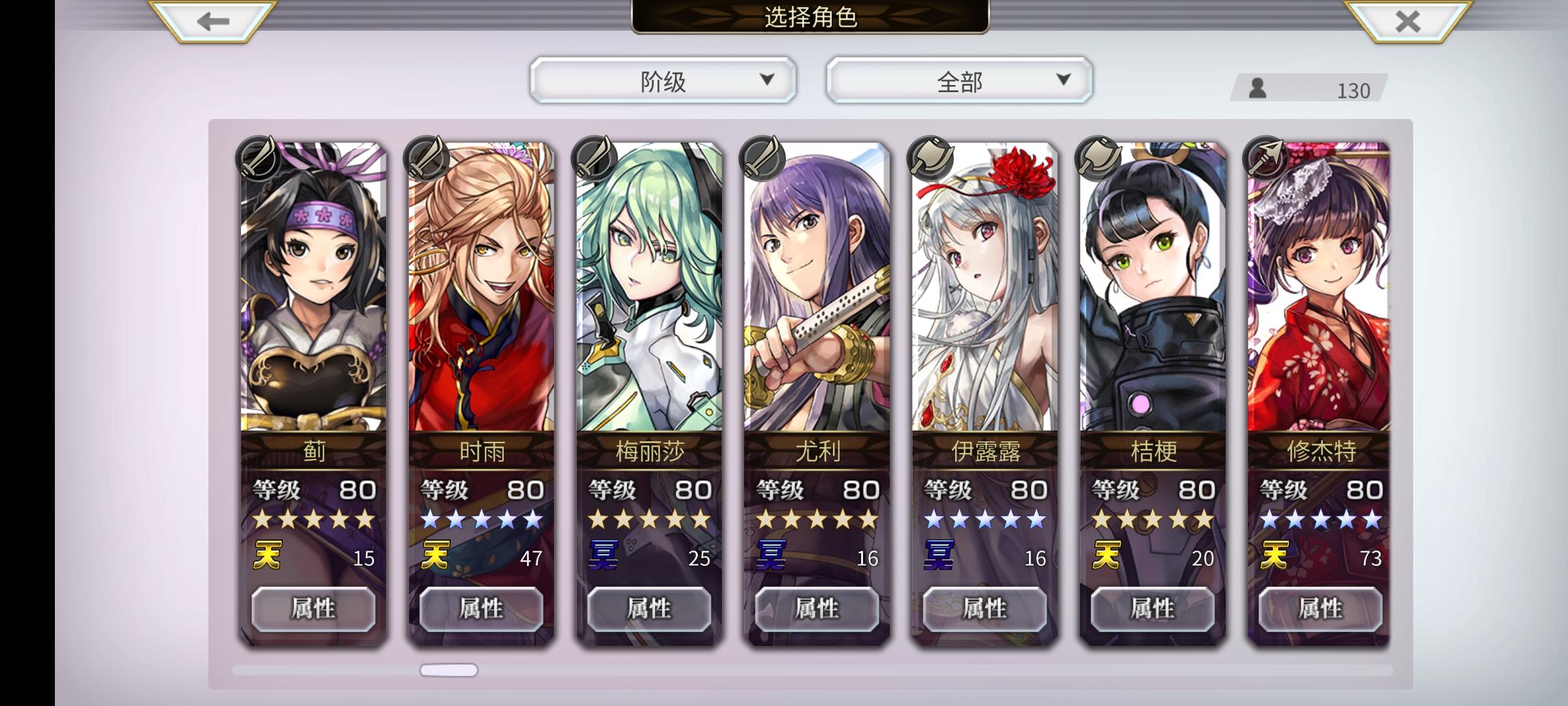This screenshot has height=706, width=1568.
Task: Click the back arrow button
Action: [x=213, y=21]
